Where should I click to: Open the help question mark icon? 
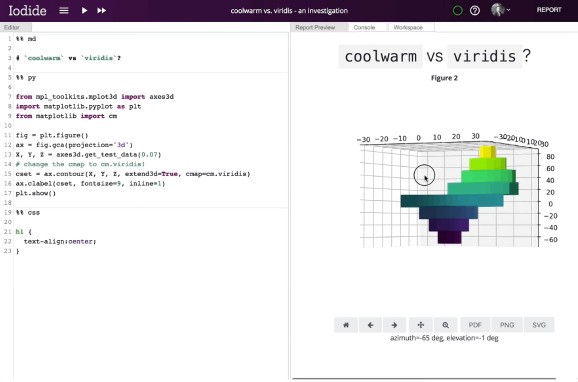click(475, 10)
